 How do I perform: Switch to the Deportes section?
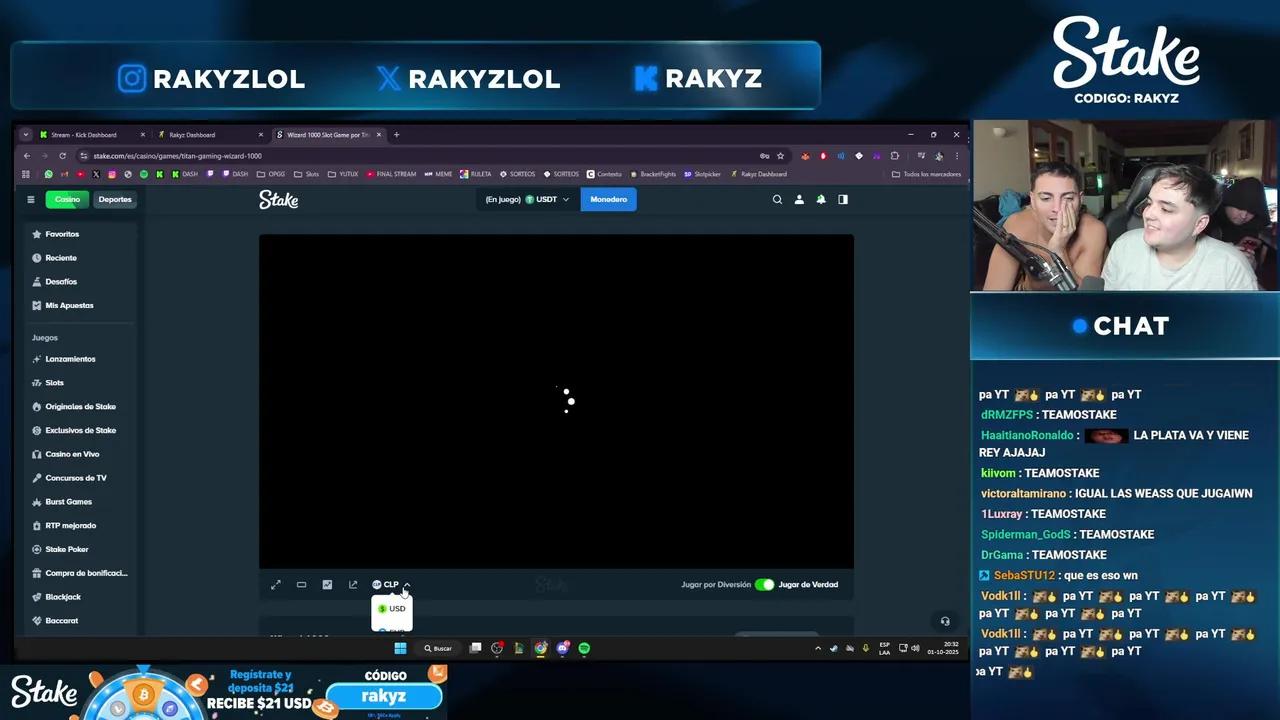pyautogui.click(x=115, y=199)
